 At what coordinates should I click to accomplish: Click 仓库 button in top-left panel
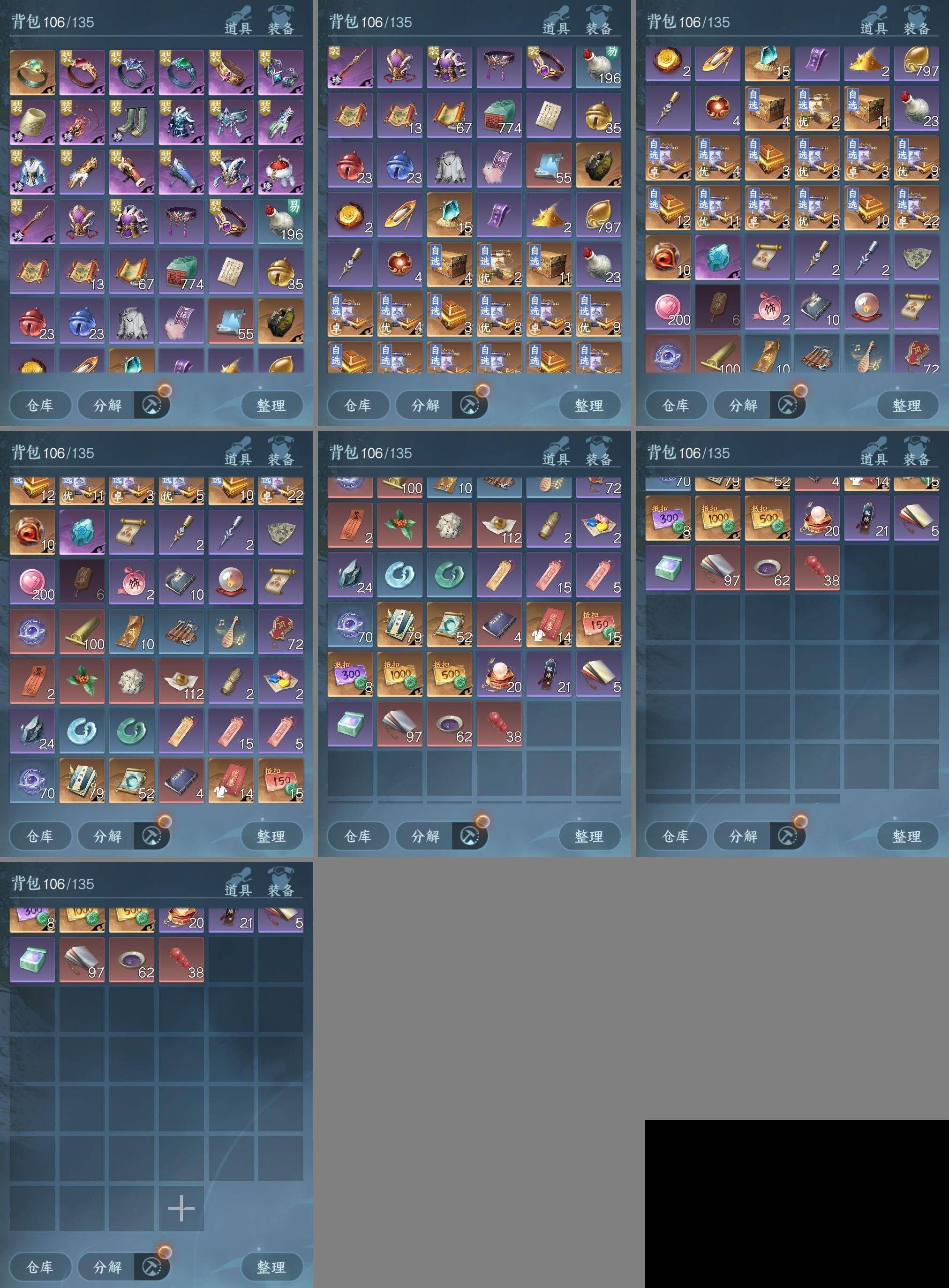point(40,405)
